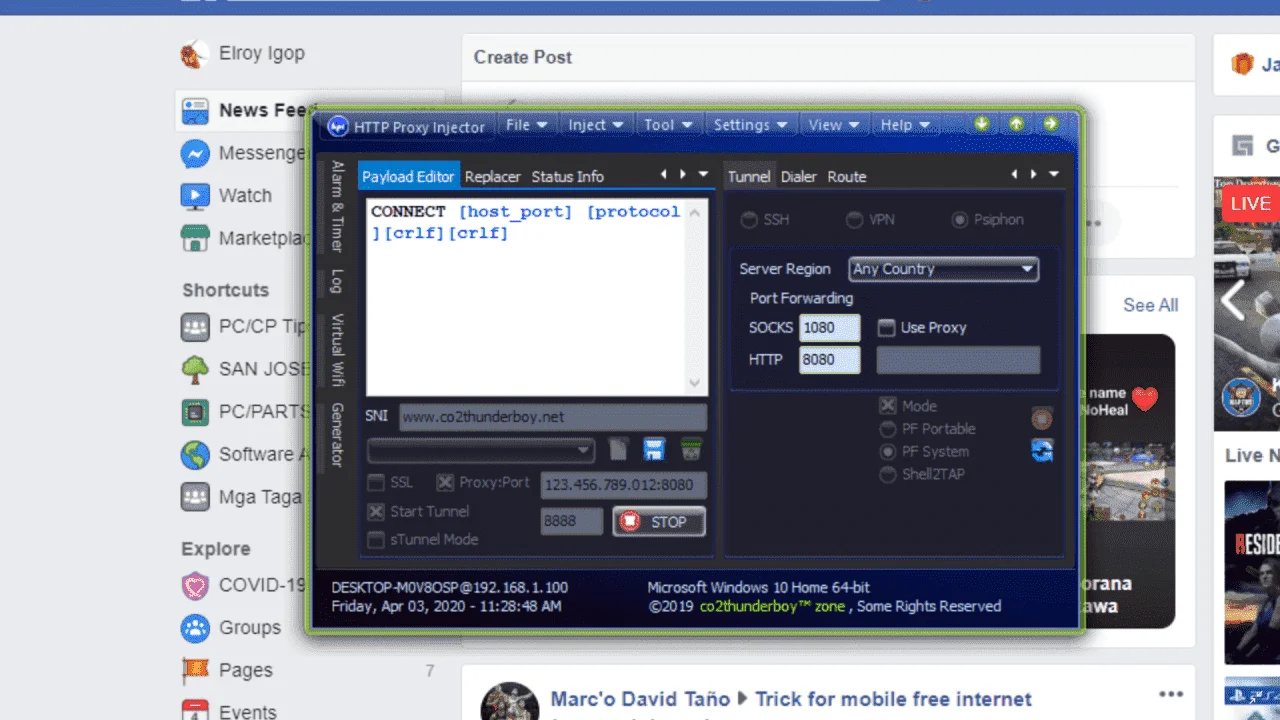Open COVID-19 heart icon in Explore

tap(195, 585)
